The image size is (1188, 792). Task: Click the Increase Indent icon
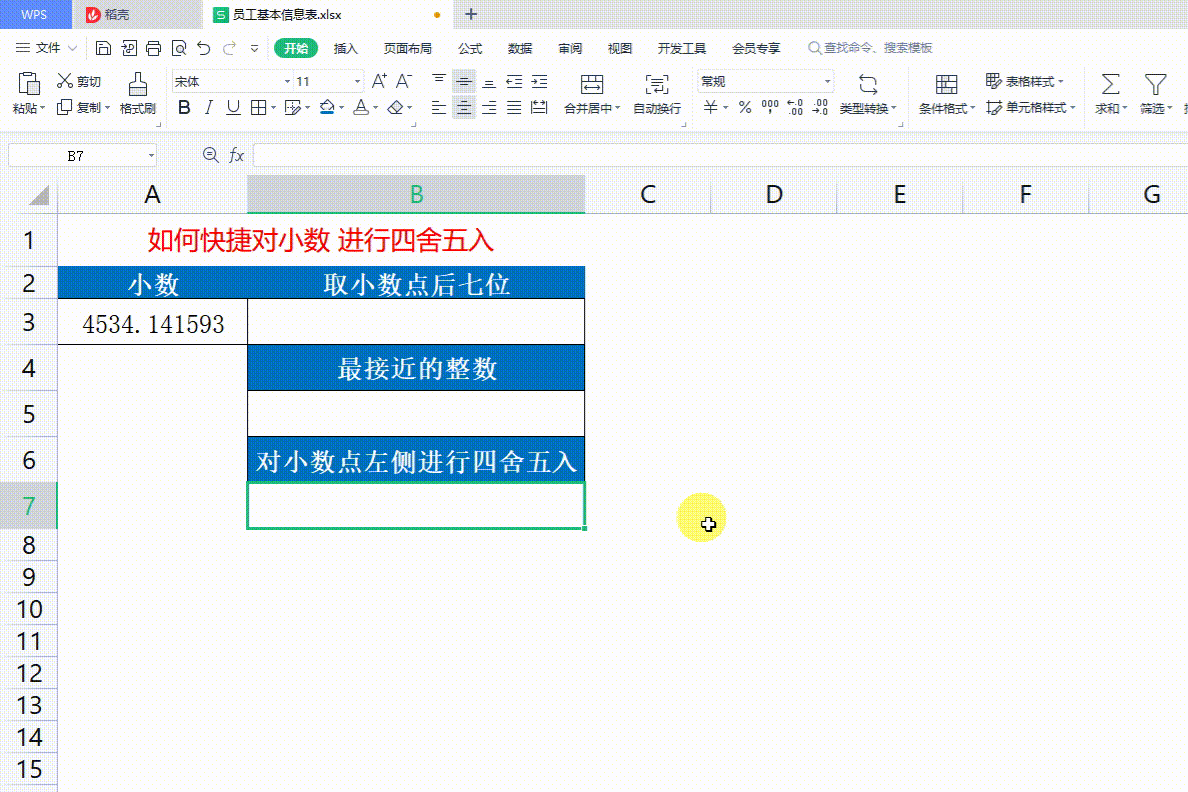coord(539,81)
